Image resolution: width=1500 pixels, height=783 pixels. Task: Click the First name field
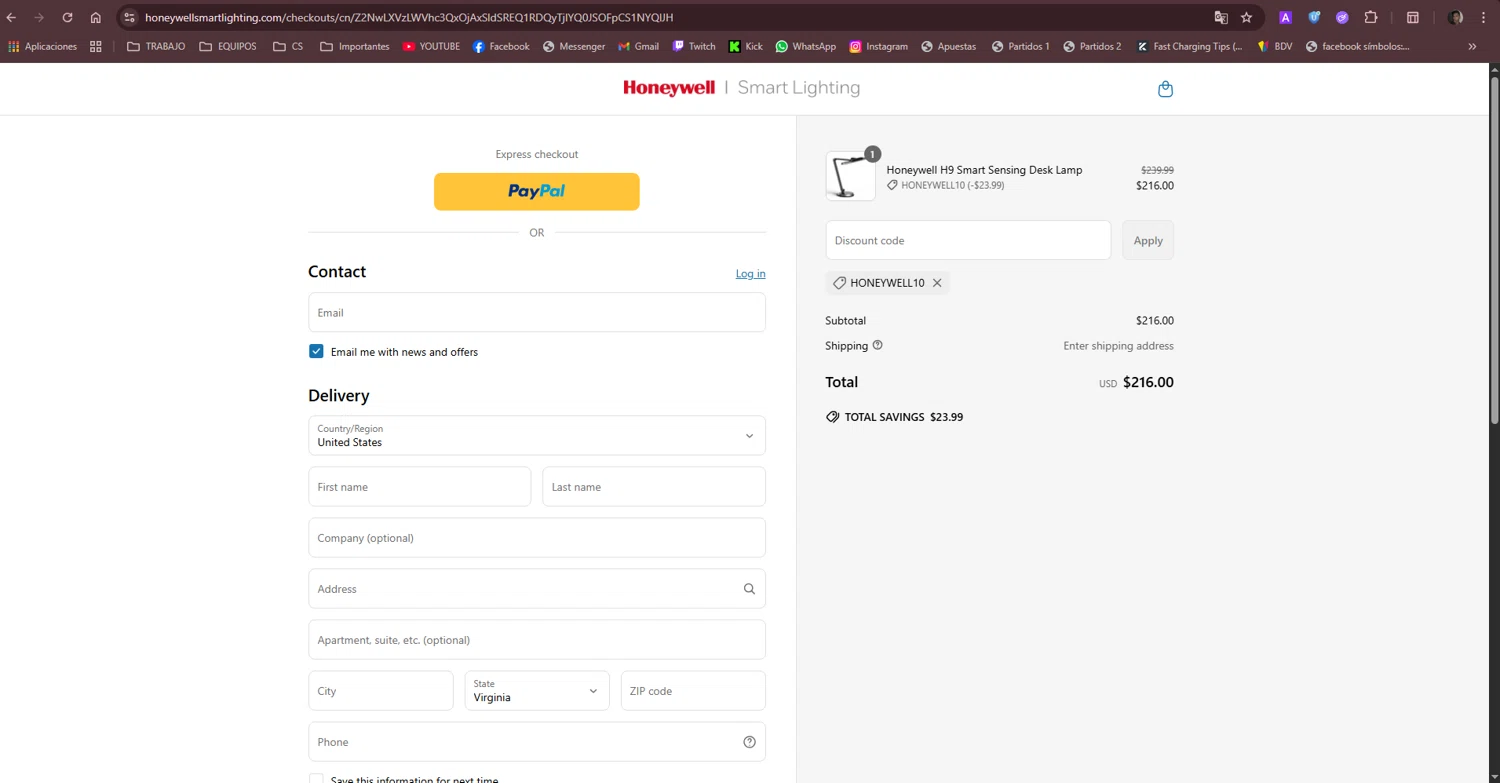pos(420,487)
